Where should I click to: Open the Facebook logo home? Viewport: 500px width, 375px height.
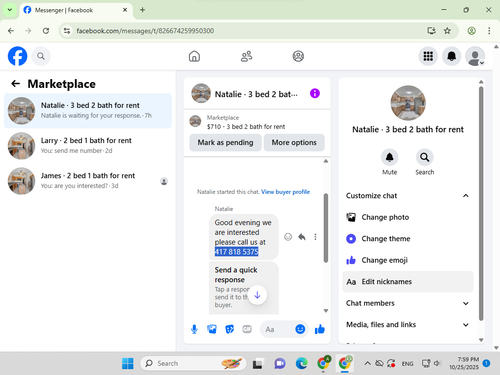click(x=17, y=56)
